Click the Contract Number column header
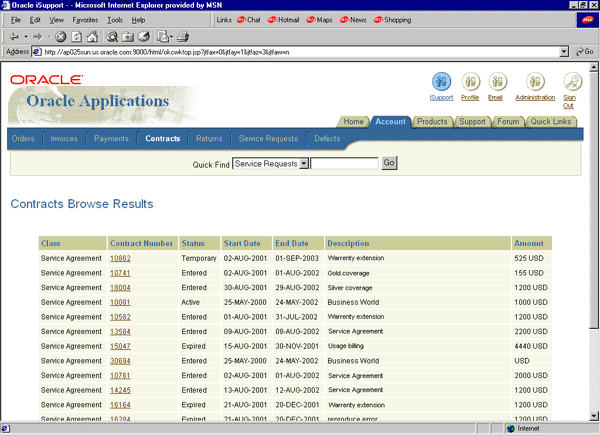Screen dimensions: 600x436 142,243
